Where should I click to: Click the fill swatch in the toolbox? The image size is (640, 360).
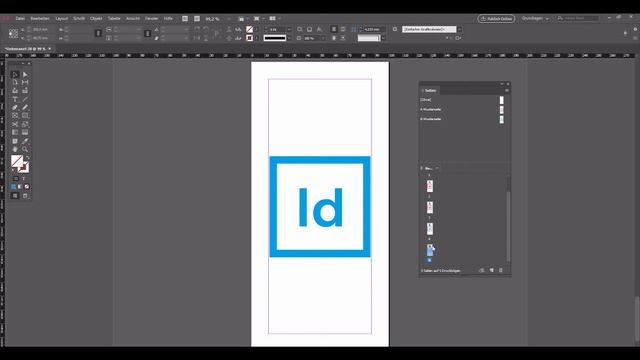click(16, 160)
